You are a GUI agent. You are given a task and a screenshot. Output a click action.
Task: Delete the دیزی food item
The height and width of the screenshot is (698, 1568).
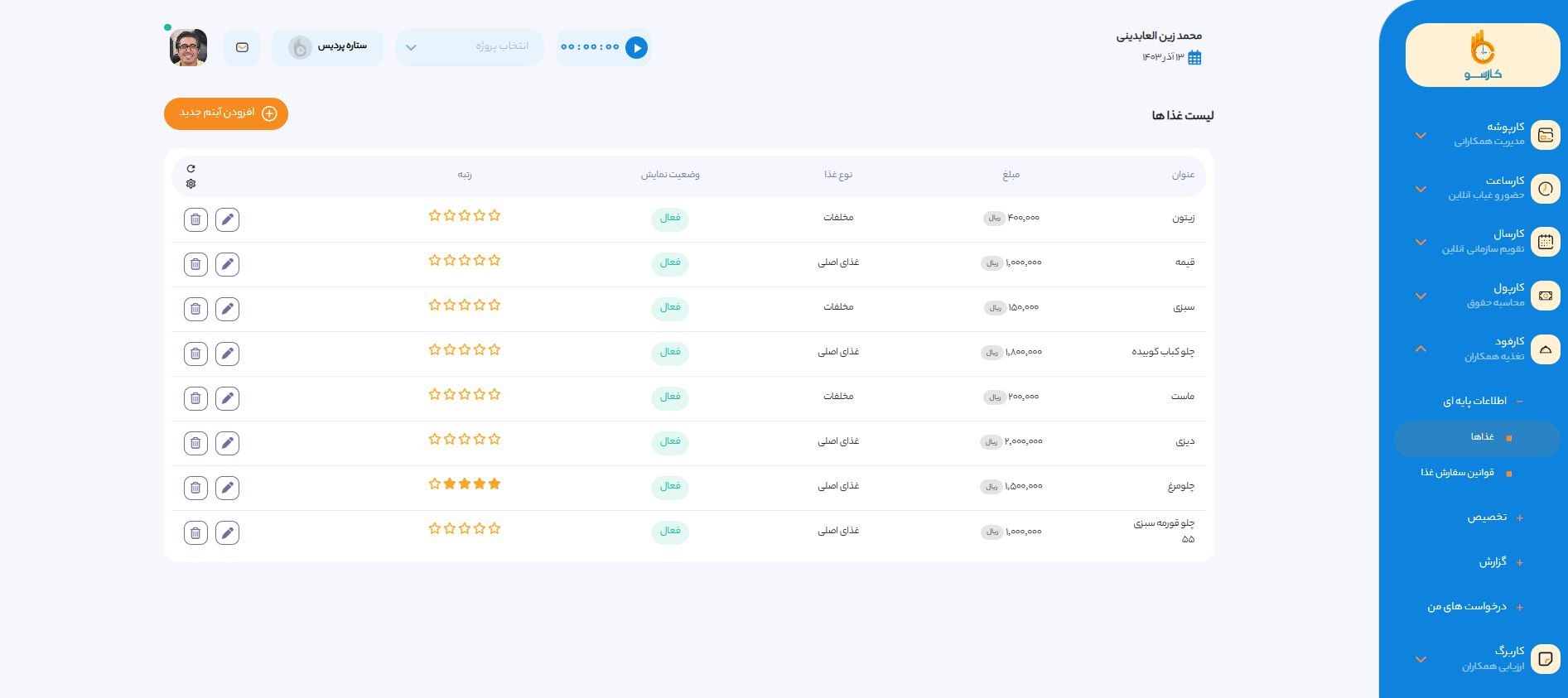195,443
